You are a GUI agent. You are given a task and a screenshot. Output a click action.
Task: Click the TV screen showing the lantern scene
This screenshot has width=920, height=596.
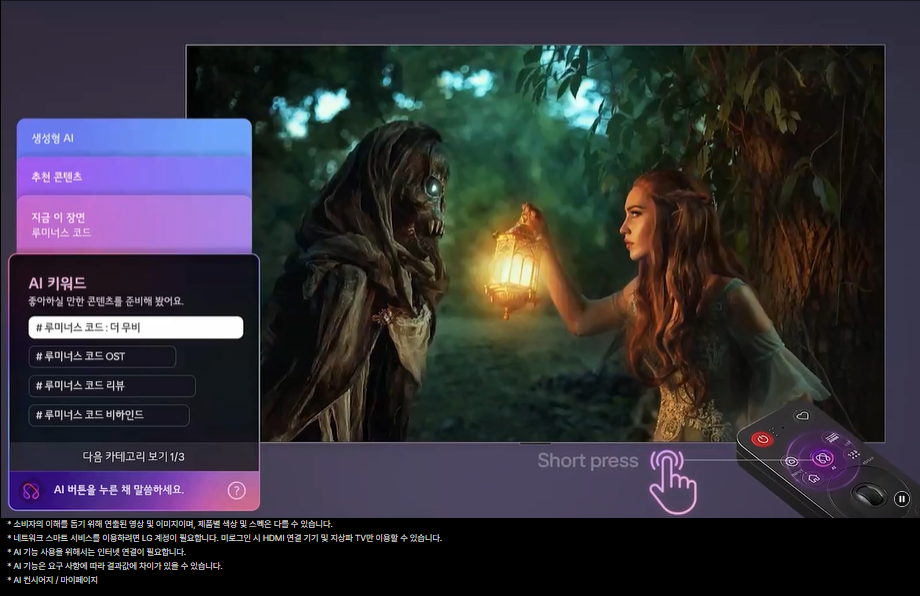pos(535,243)
